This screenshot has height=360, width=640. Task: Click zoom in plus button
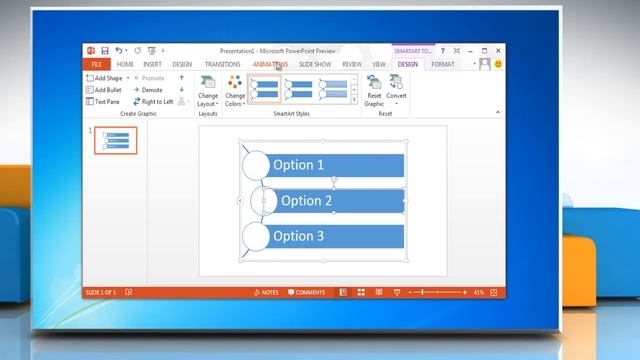click(x=464, y=292)
